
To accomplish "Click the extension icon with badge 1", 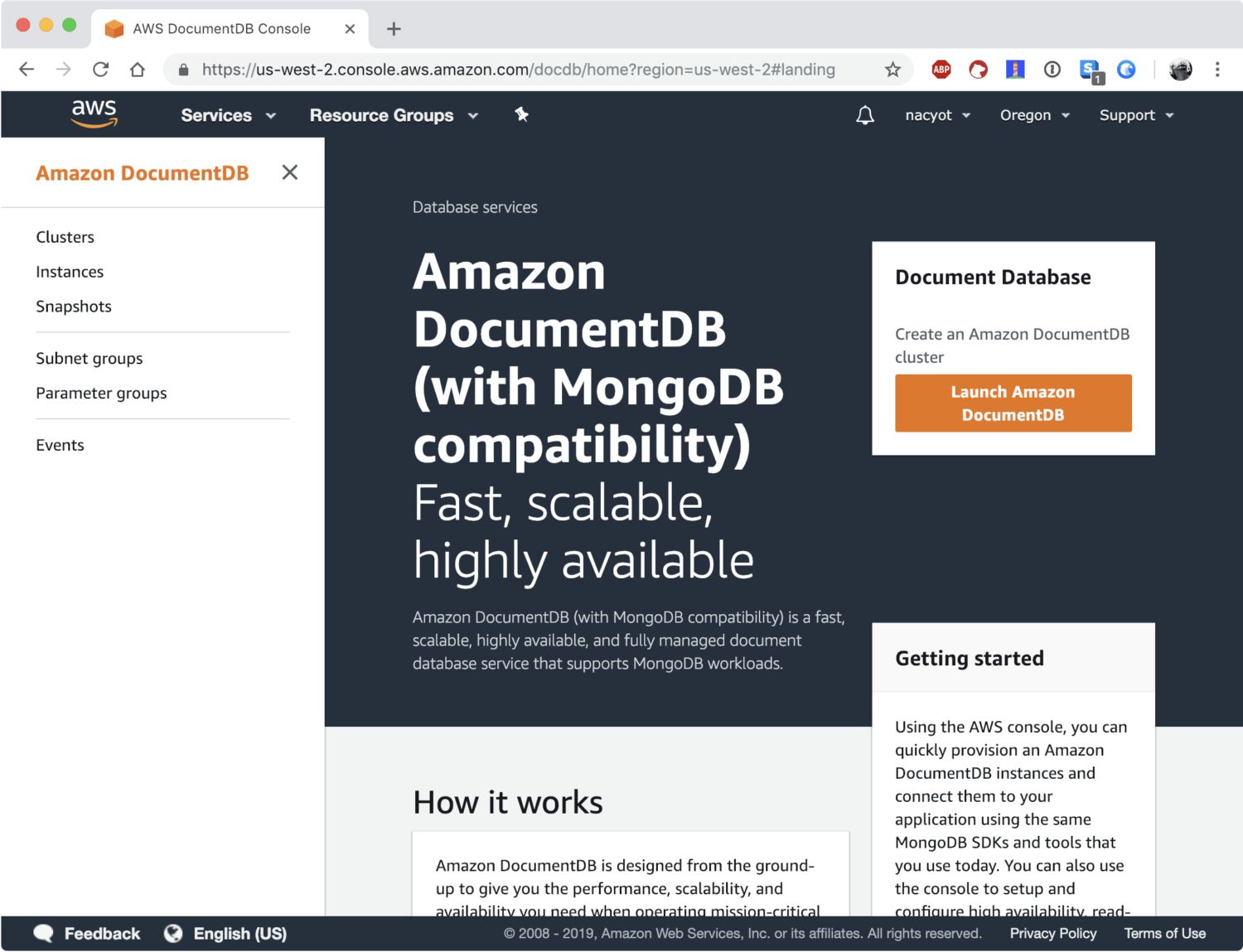I will 1091,71.
